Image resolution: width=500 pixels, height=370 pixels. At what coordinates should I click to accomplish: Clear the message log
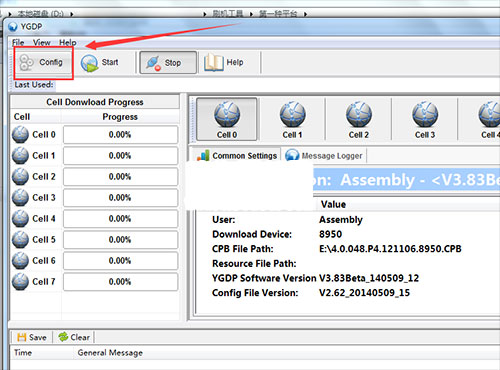pyautogui.click(x=74, y=337)
